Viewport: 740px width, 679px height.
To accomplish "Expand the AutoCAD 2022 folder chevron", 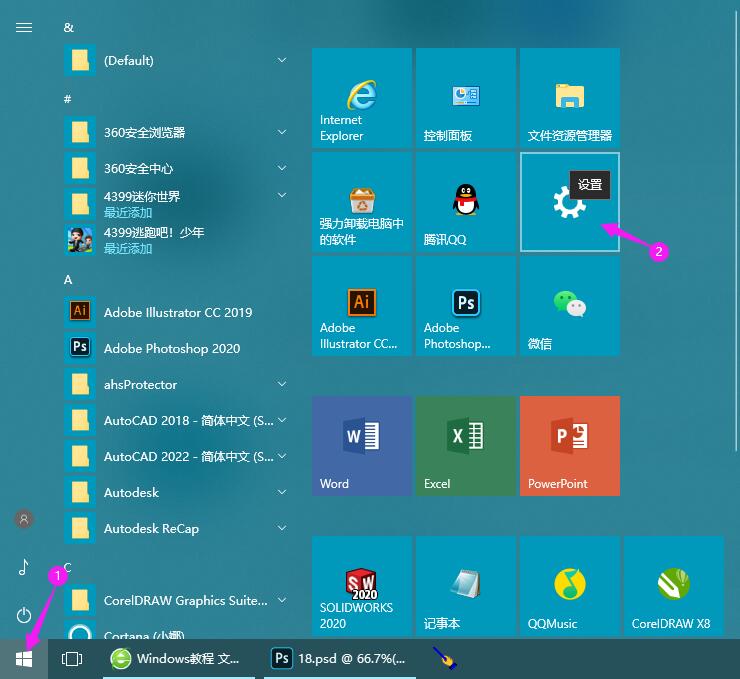I will [282, 456].
